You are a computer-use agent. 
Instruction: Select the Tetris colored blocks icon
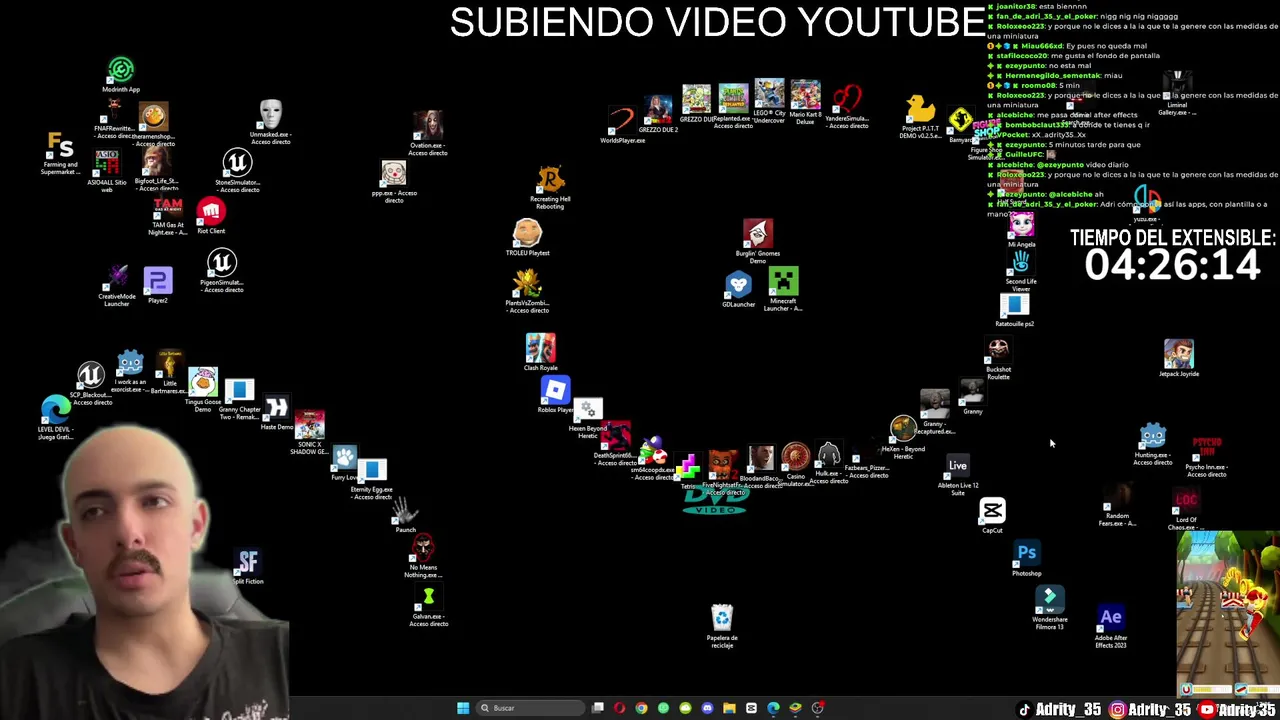click(688, 471)
